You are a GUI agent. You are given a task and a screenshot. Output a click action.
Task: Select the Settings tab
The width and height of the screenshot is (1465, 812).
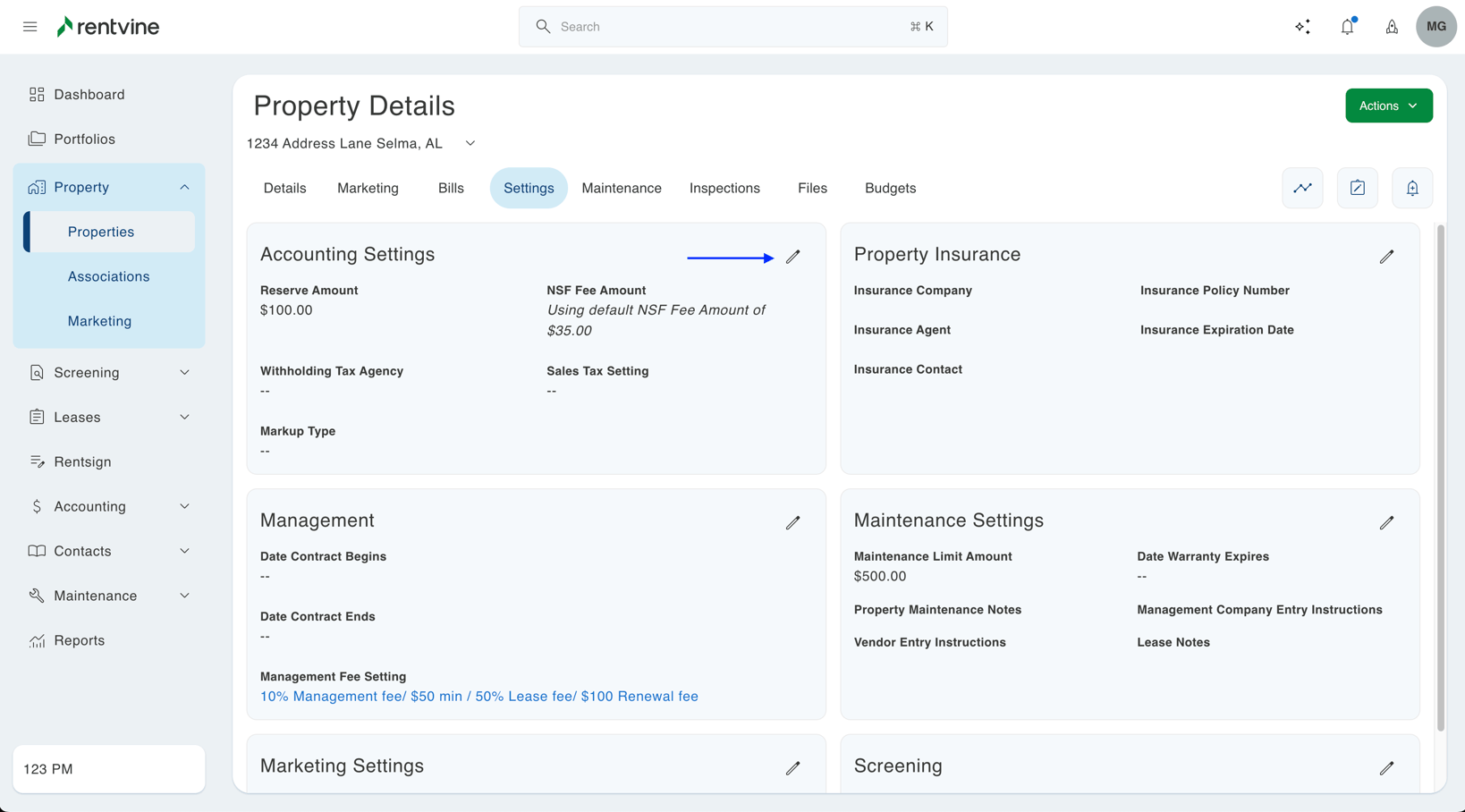tap(529, 188)
